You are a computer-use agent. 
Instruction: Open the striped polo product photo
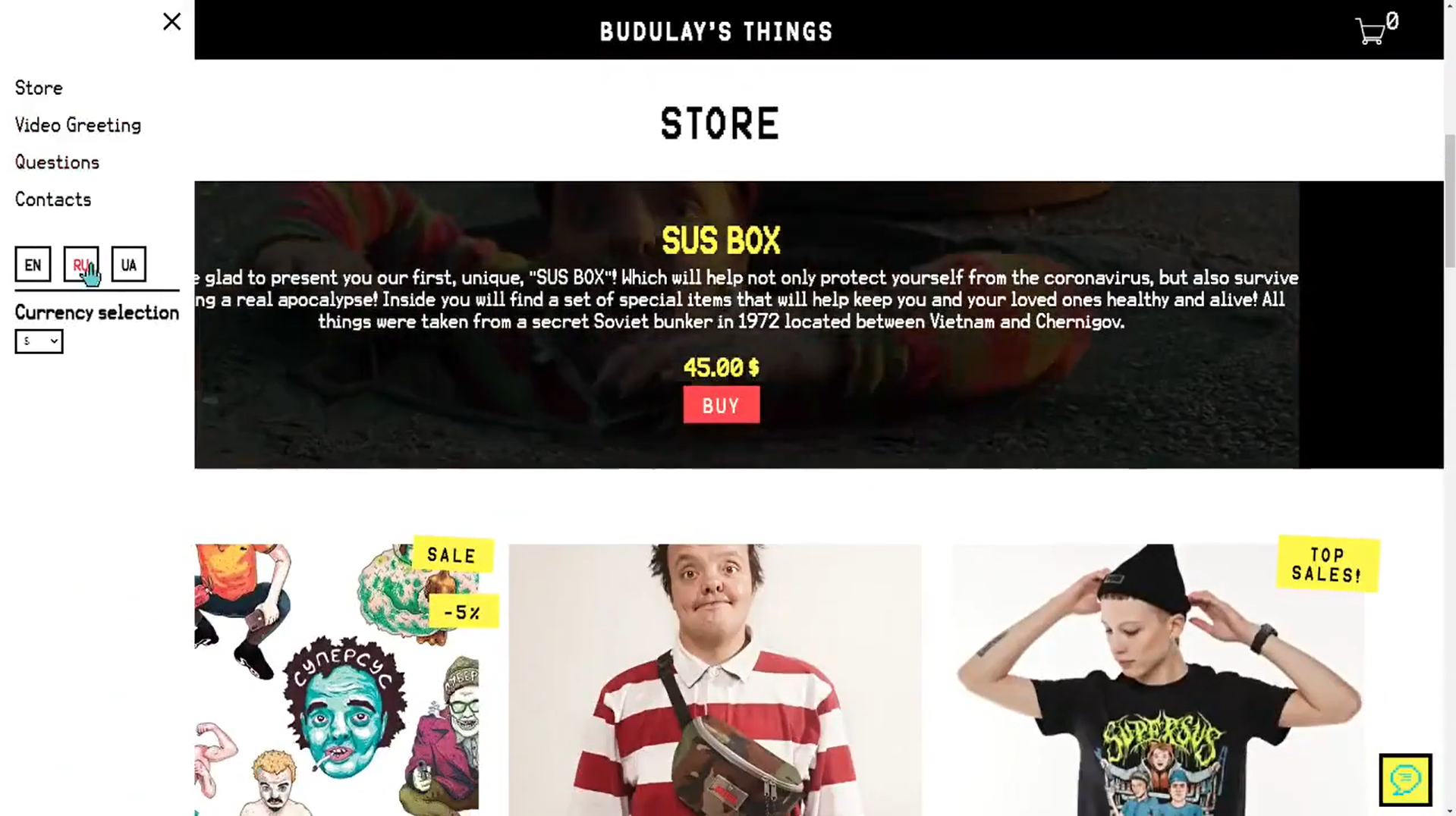click(715, 679)
